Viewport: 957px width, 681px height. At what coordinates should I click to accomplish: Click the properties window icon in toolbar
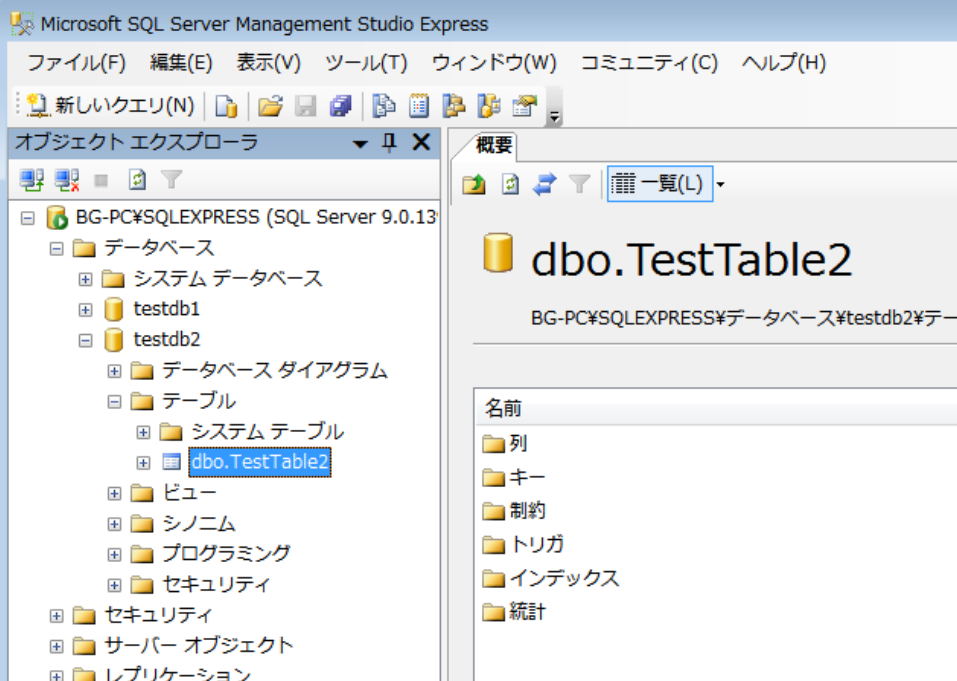(524, 106)
